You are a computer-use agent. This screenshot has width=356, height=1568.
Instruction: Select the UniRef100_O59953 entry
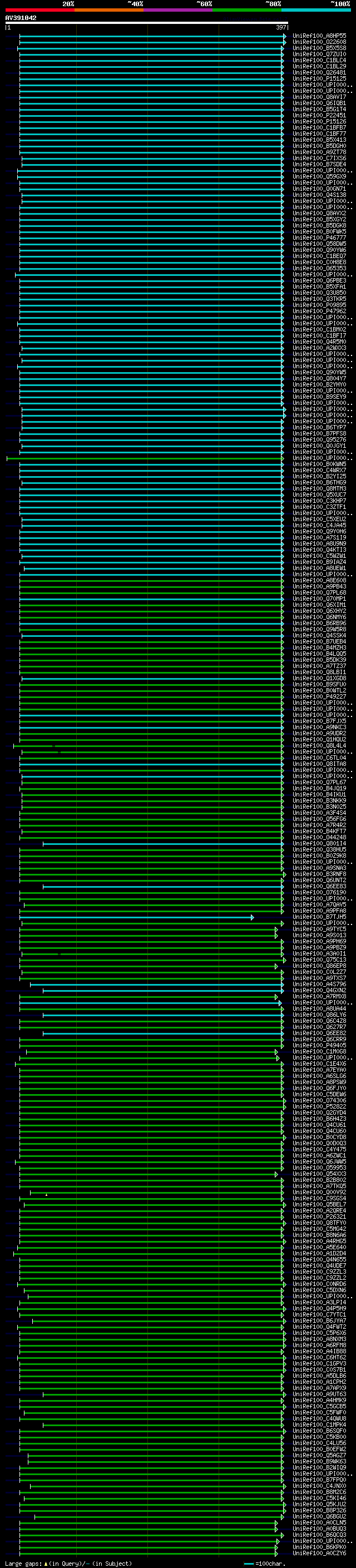click(x=319, y=1168)
